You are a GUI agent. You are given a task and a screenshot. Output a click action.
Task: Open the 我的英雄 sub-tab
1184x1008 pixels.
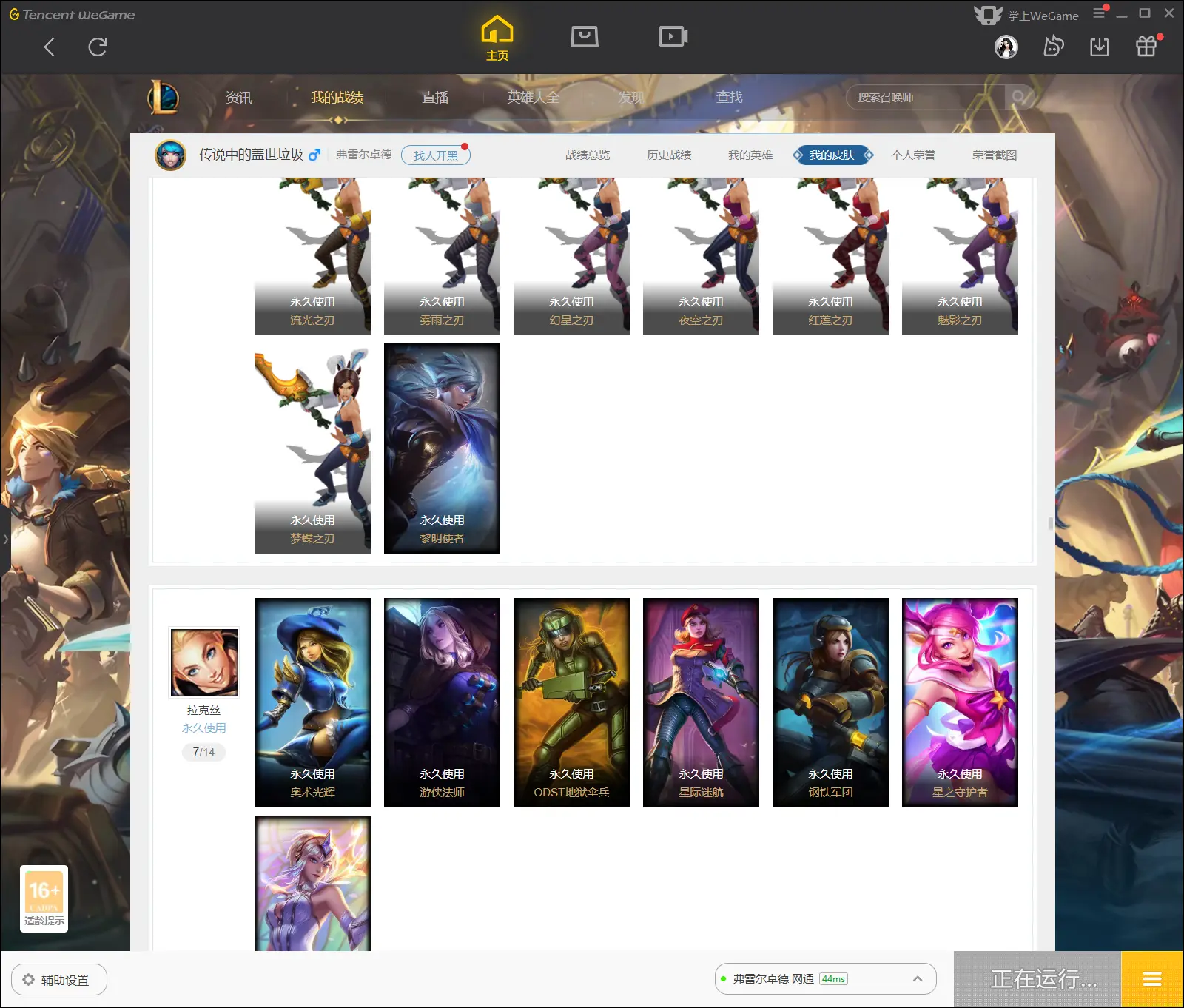750,155
